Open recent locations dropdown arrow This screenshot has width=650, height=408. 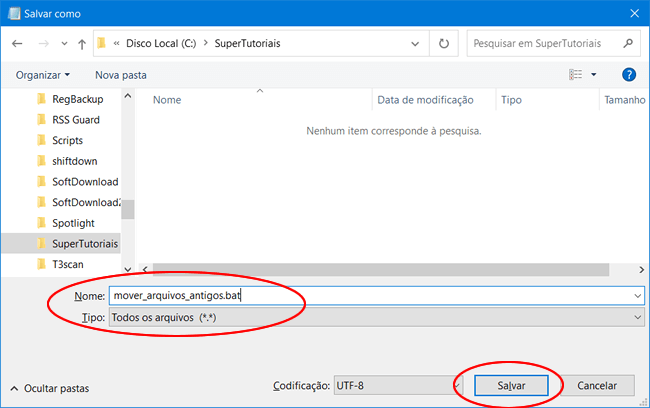pos(64,44)
